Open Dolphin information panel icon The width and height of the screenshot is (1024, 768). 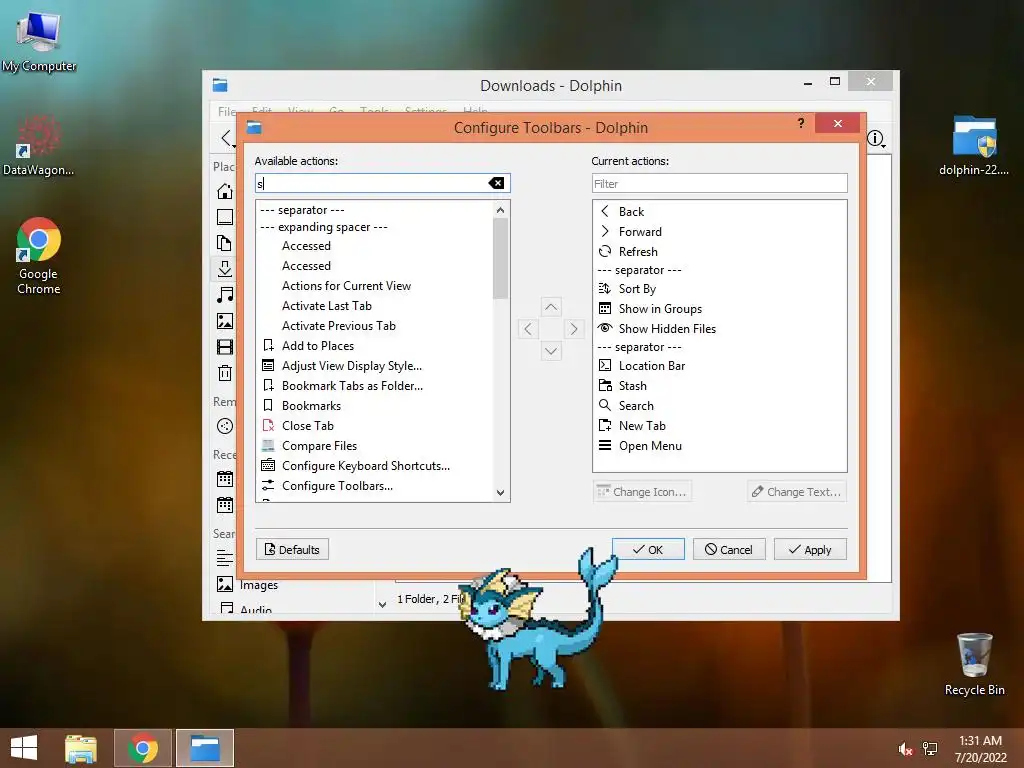coord(876,138)
